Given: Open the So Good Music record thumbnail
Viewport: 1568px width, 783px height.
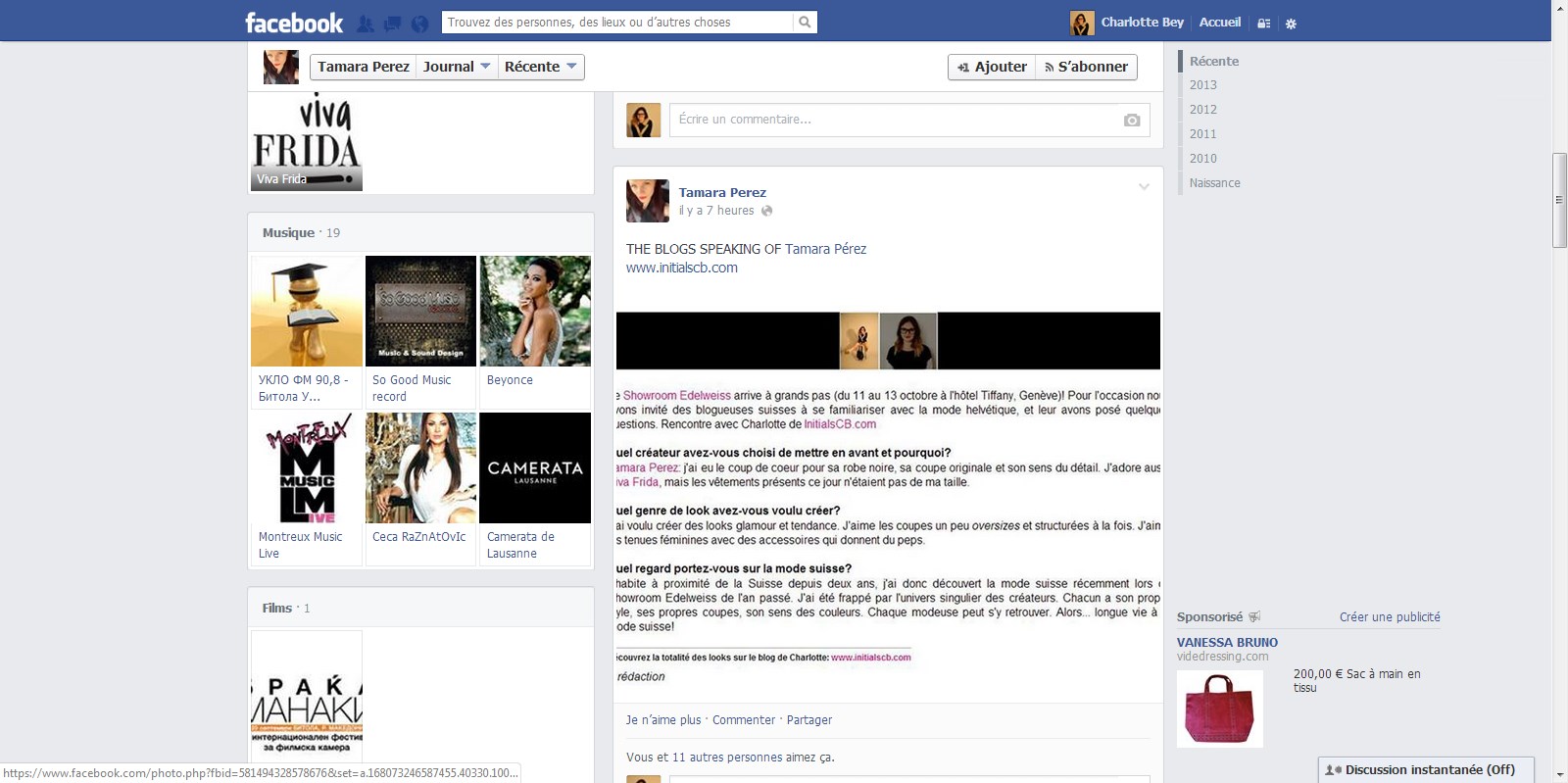Looking at the screenshot, I should (420, 312).
